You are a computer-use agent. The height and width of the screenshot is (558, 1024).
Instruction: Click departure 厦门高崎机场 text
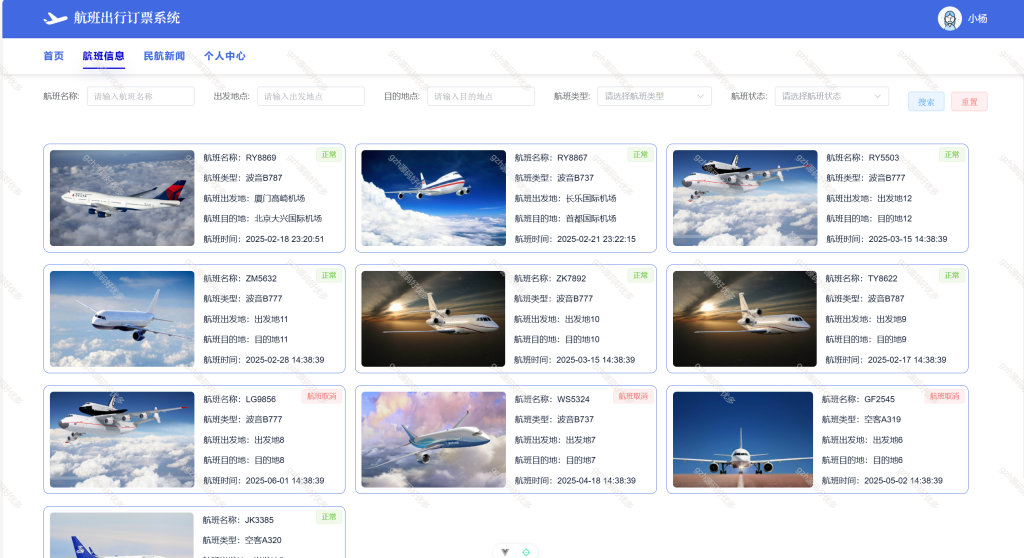tap(280, 199)
